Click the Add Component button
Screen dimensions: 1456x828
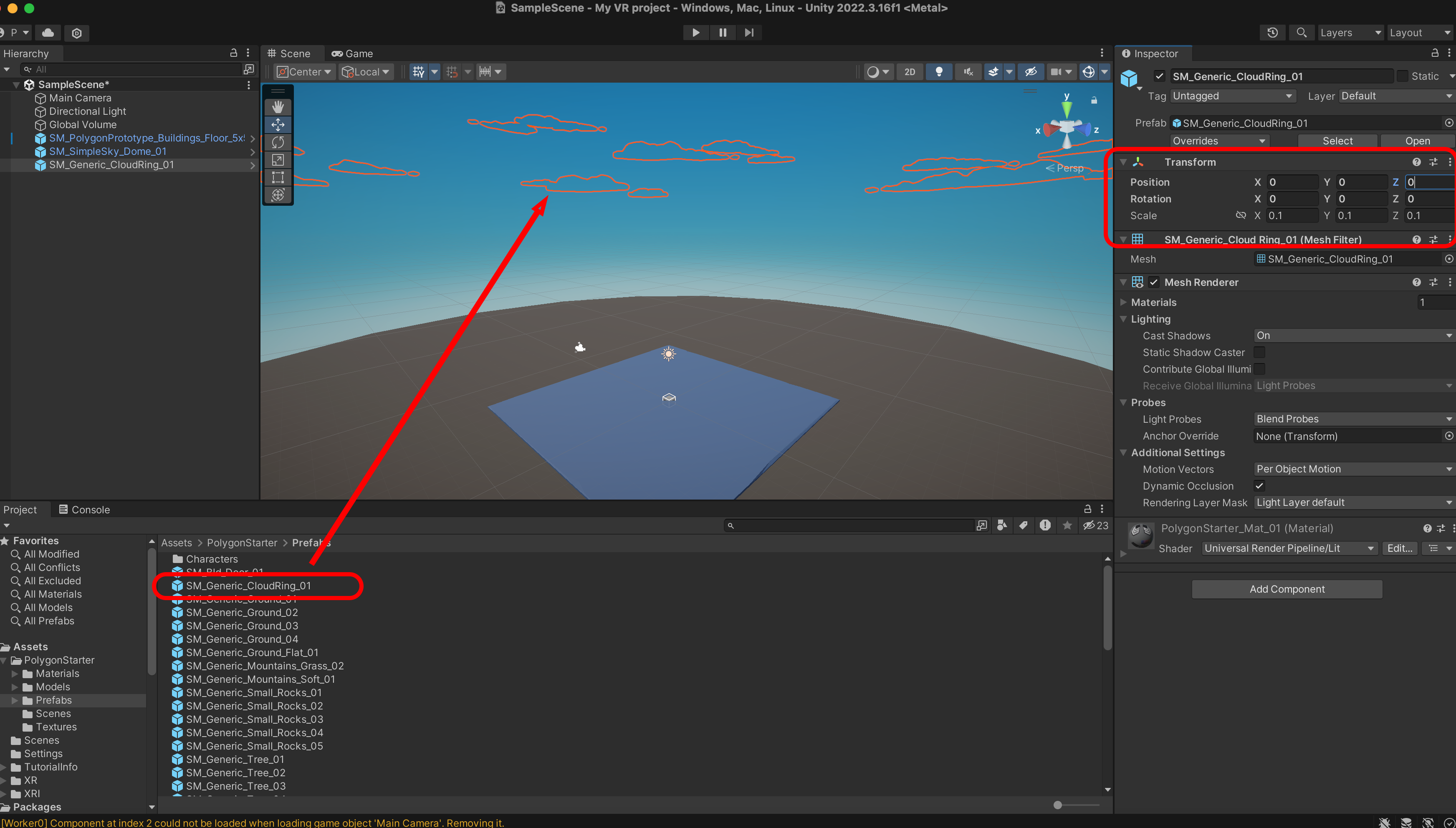point(1287,589)
